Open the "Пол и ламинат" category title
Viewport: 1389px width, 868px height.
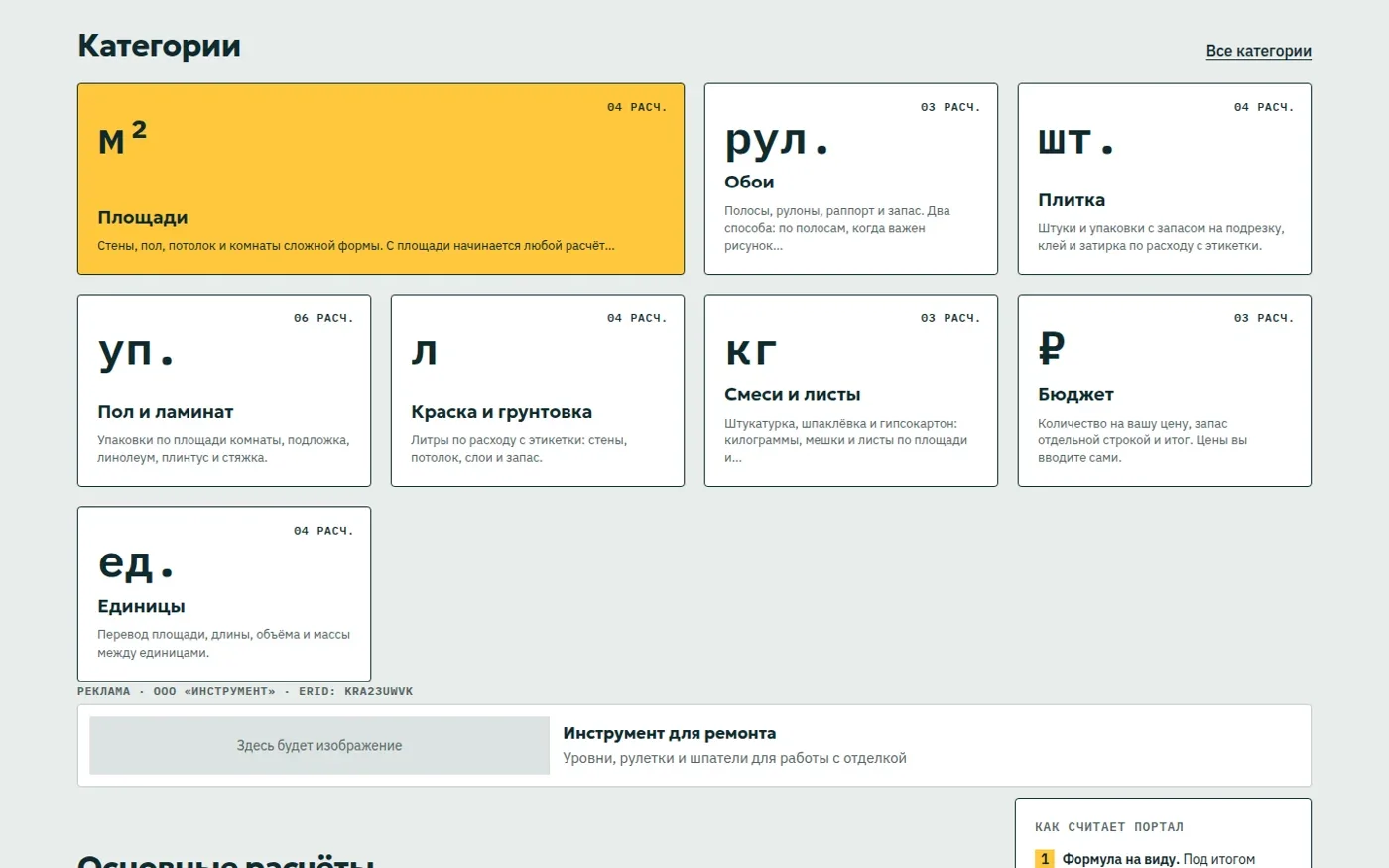[166, 411]
